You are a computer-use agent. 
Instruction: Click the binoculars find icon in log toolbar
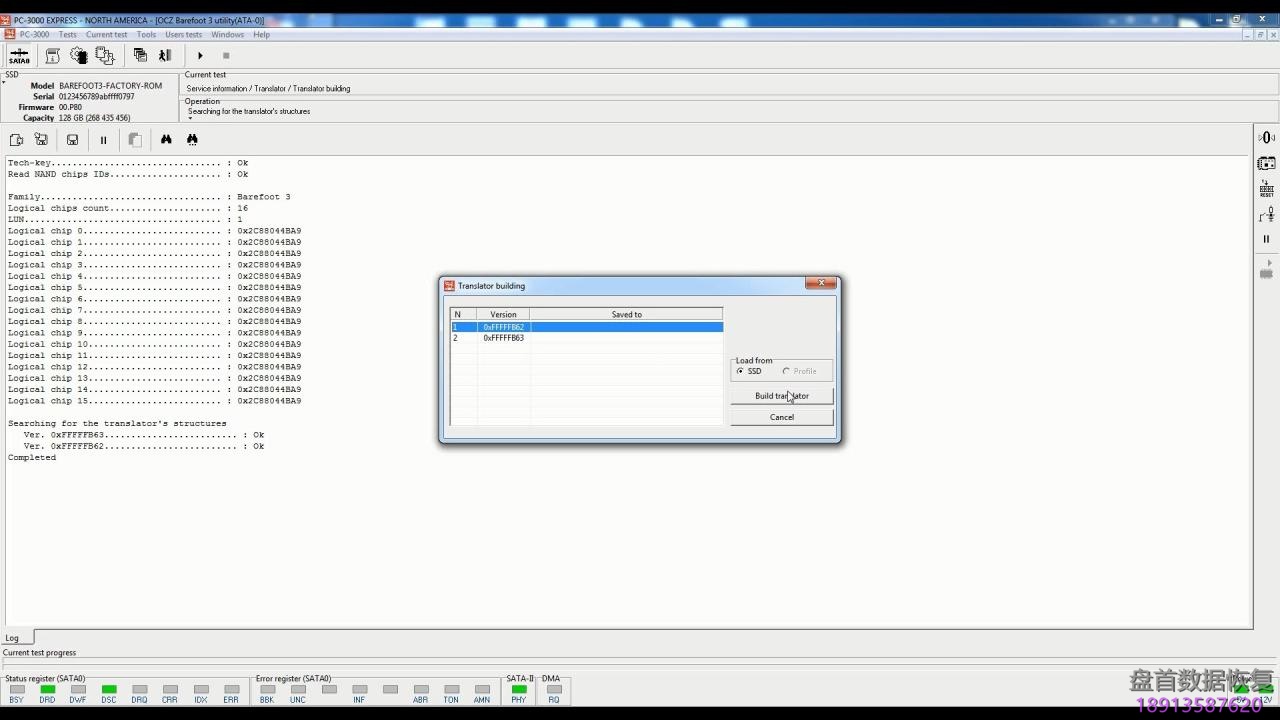coord(166,140)
